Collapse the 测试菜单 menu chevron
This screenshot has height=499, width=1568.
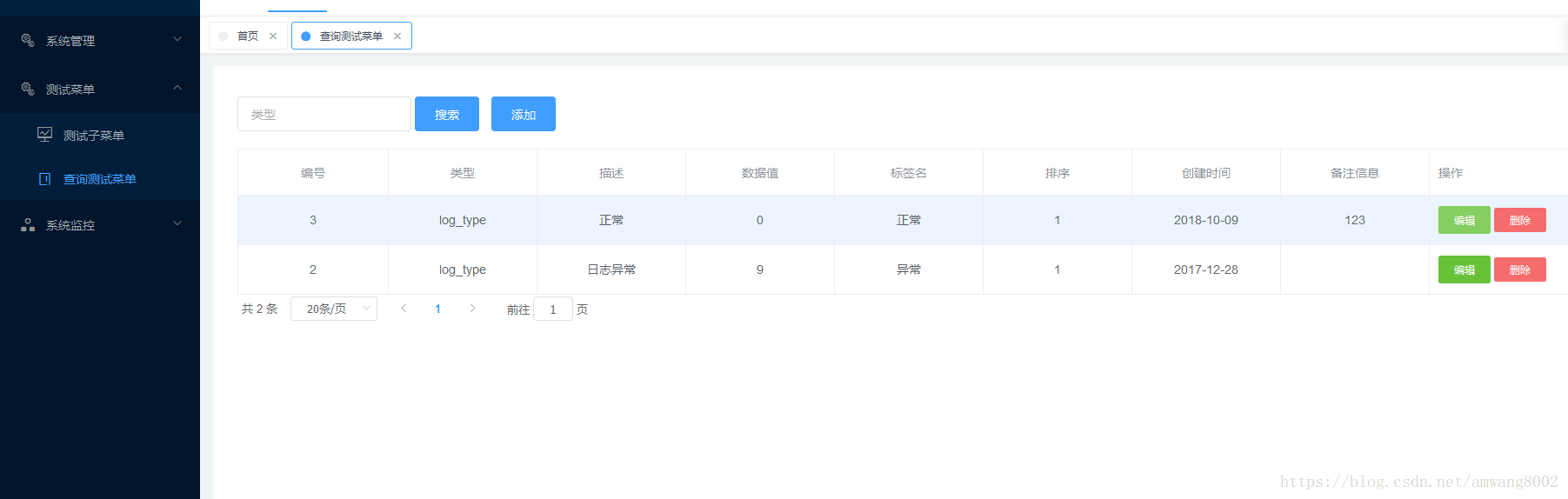(177, 88)
